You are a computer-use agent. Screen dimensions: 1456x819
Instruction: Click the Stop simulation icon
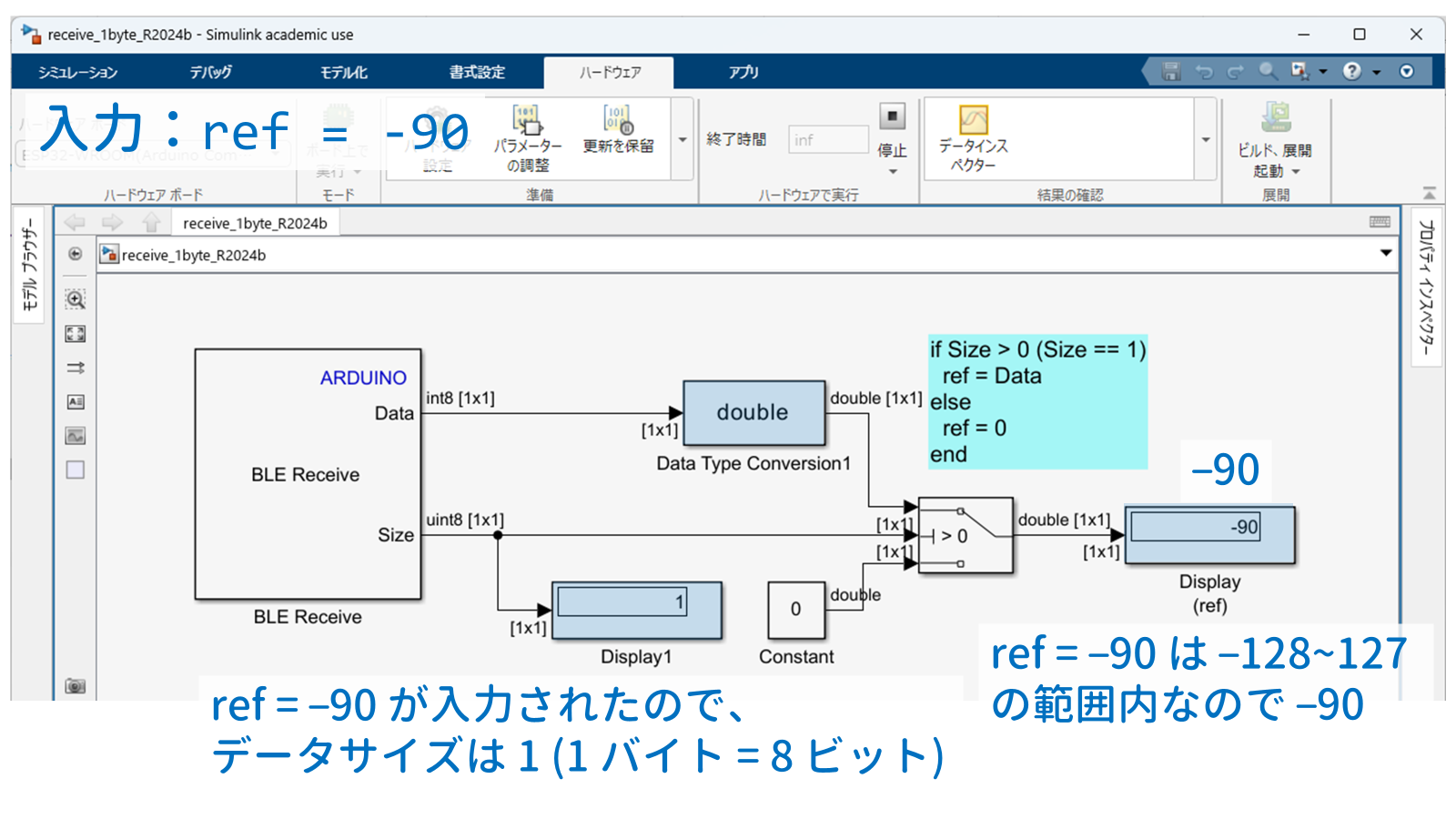892,116
